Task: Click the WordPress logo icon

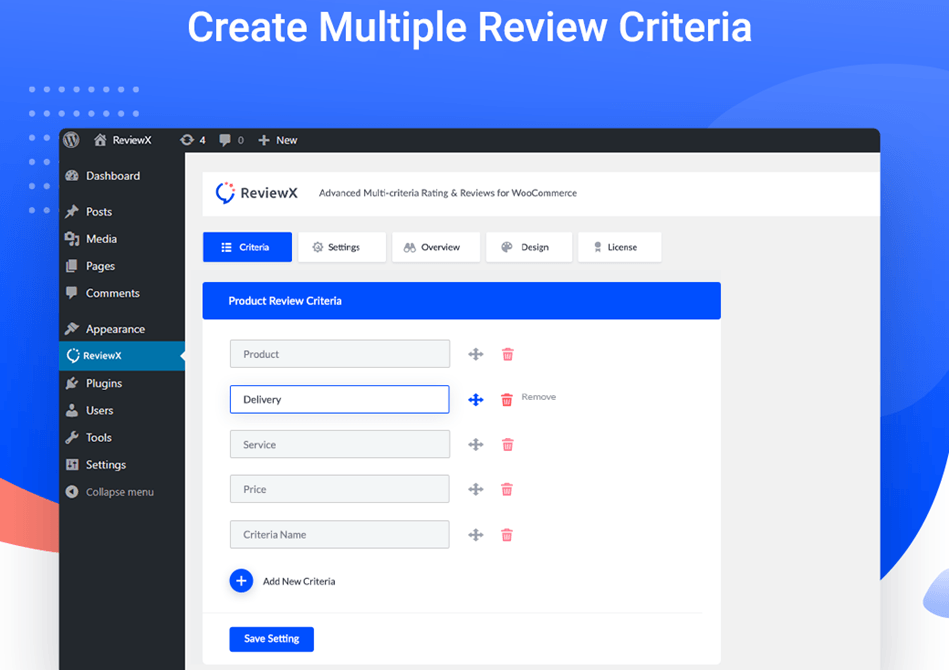Action: tap(71, 140)
